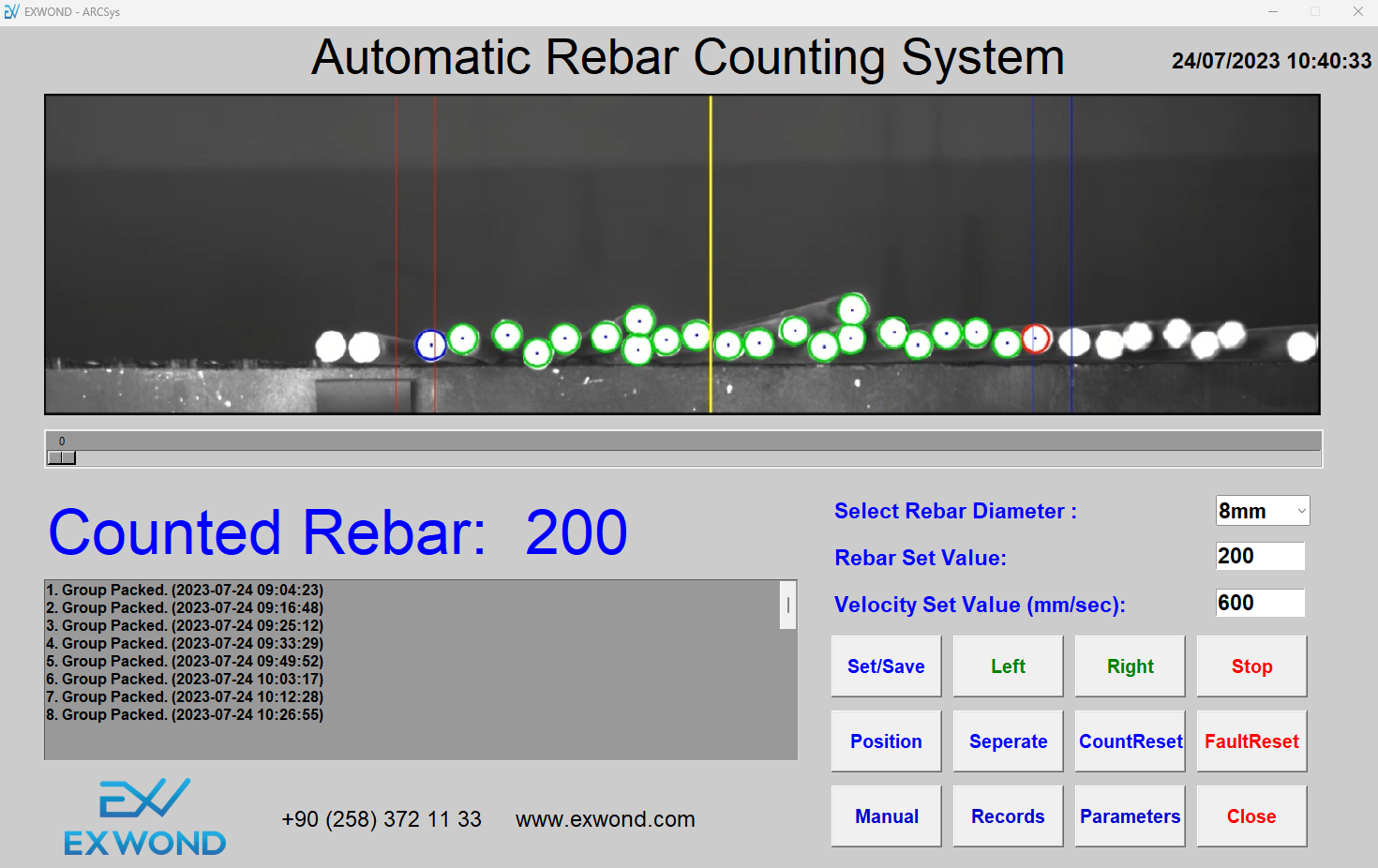The image size is (1378, 868).
Task: Focus the Rebar Set Value field
Action: [1260, 556]
